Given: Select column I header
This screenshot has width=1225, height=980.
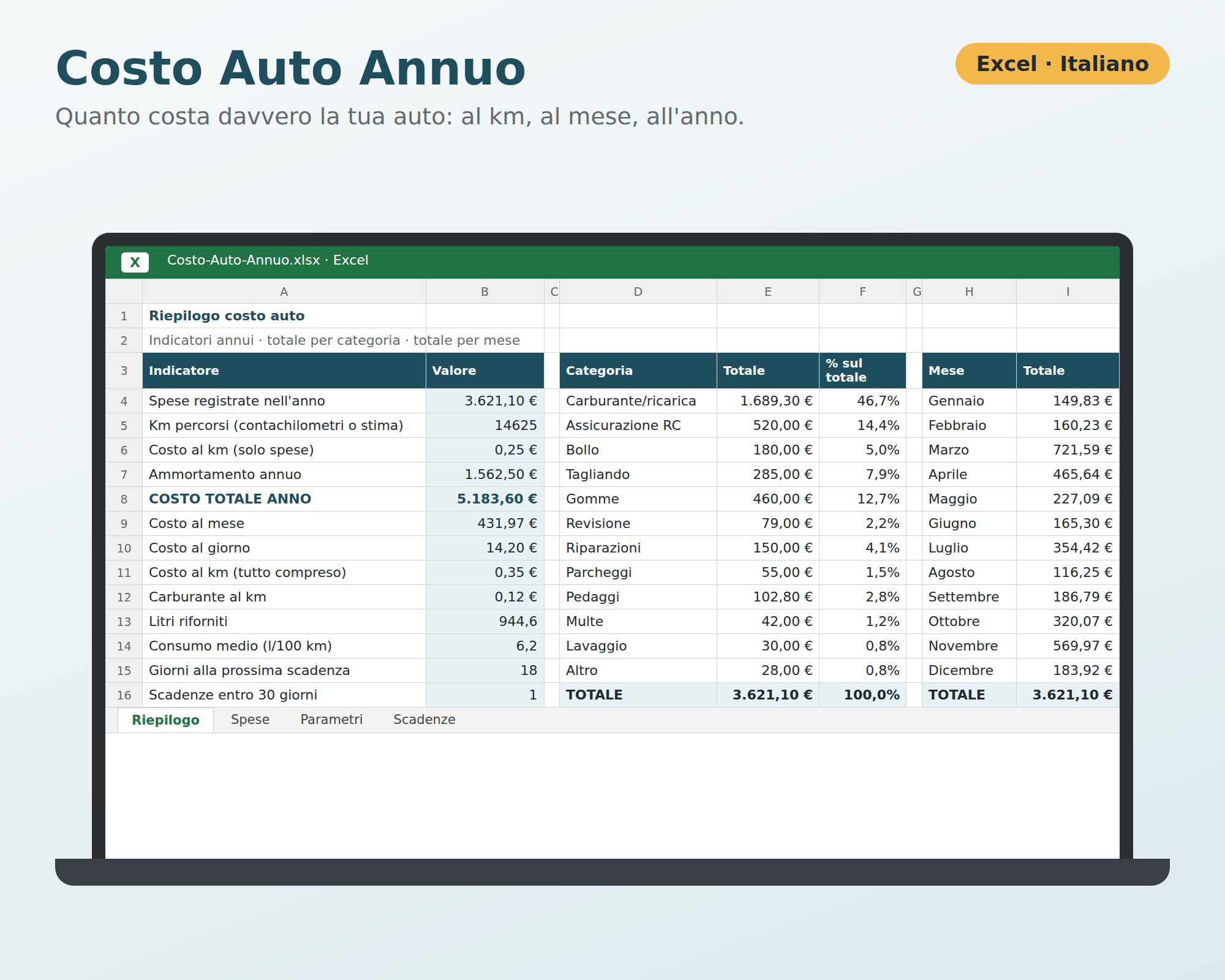Looking at the screenshot, I should [1068, 292].
